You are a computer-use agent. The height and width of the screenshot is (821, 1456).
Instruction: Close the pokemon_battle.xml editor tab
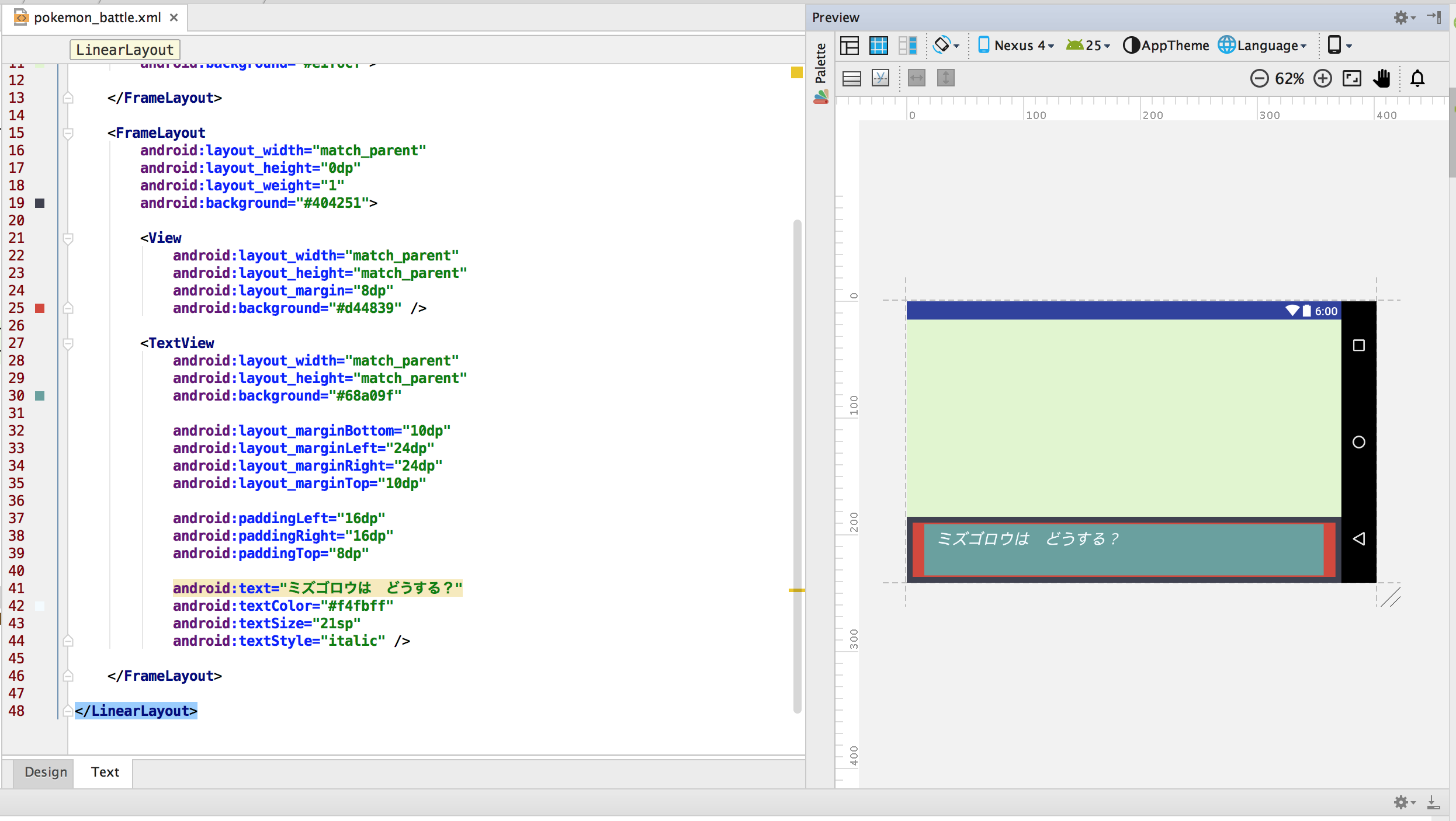174,18
